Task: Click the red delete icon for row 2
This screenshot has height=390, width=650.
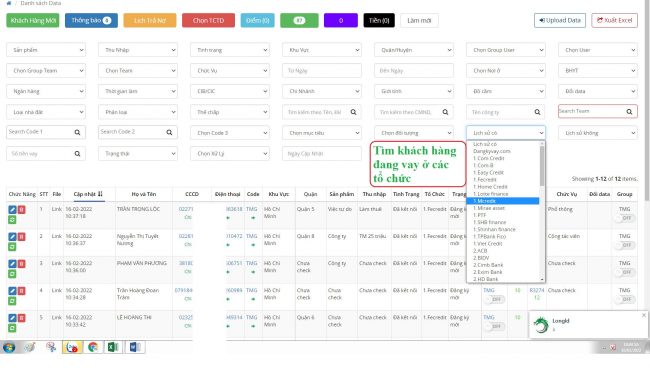Action: (x=21, y=237)
